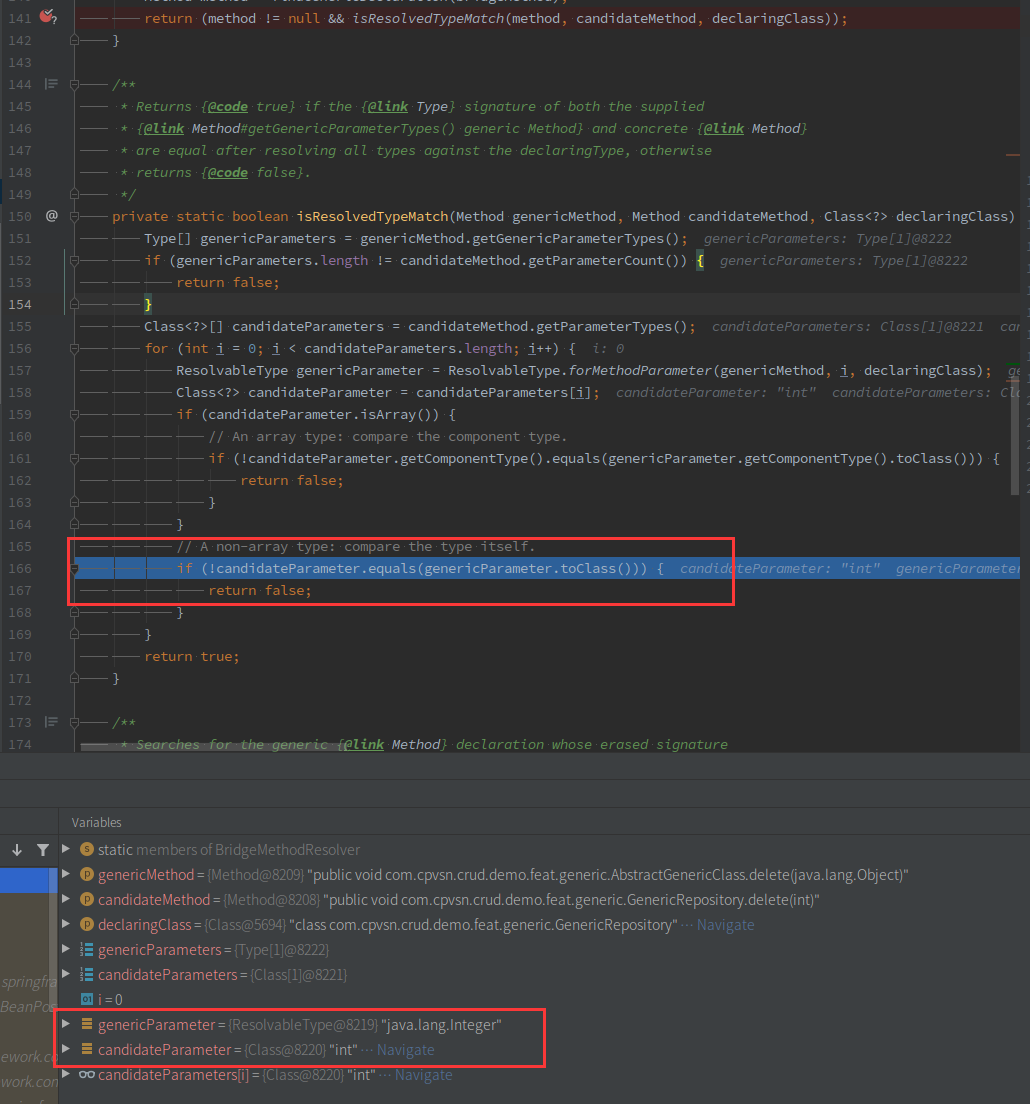Click the watch glasses icon of candidateParameters[i]
Image resolution: width=1030 pixels, height=1104 pixels.
coord(87,1074)
